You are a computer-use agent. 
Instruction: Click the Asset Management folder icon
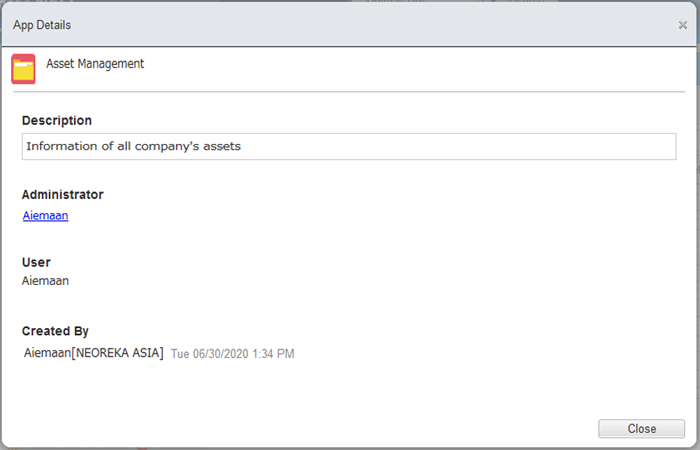(23, 69)
